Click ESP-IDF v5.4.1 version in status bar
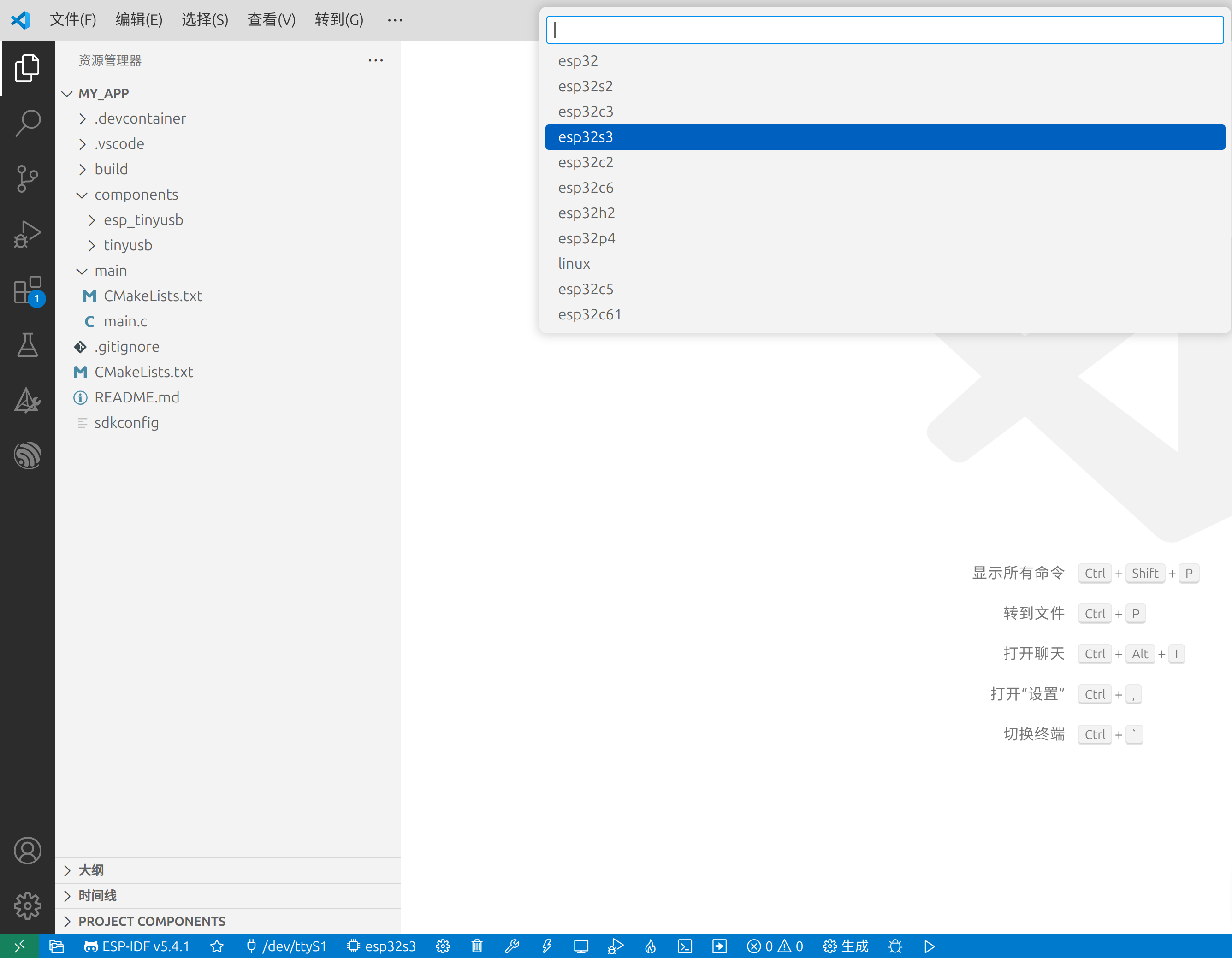The height and width of the screenshot is (958, 1232). 136,946
